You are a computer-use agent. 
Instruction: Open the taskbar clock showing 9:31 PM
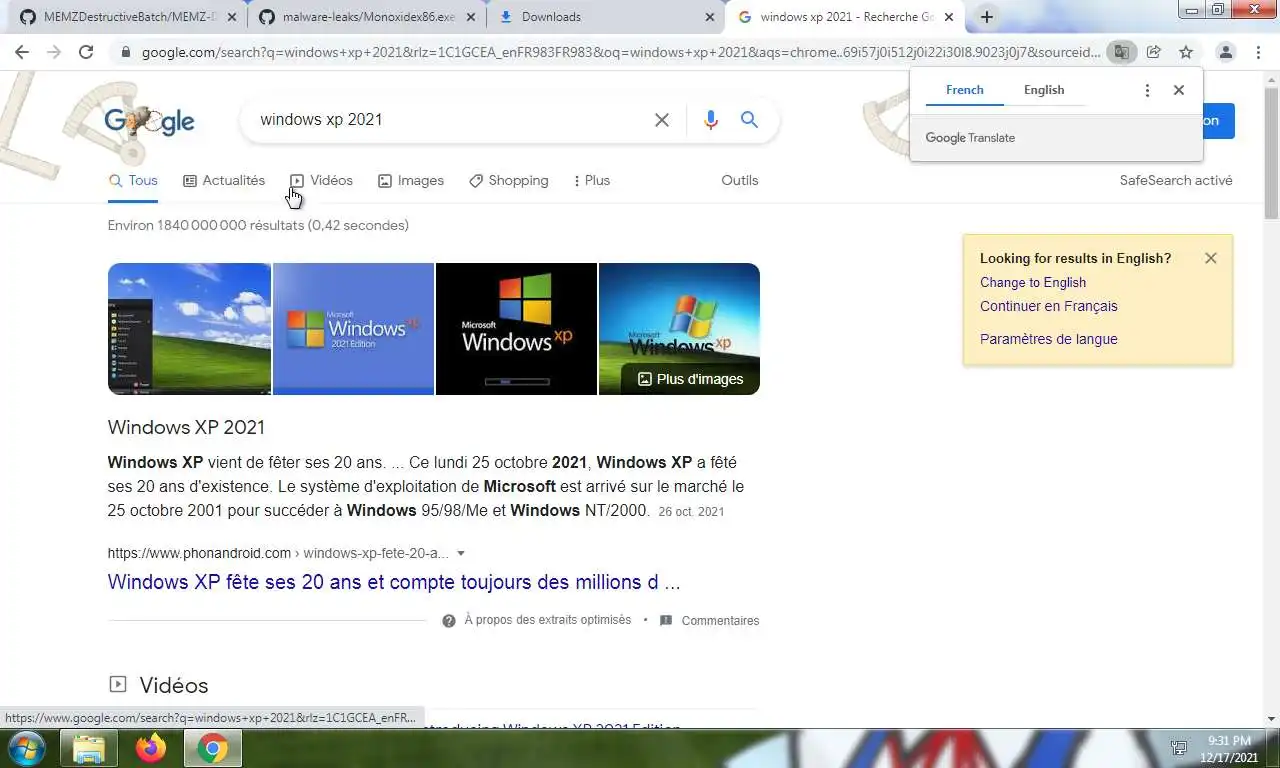[x=1229, y=748]
